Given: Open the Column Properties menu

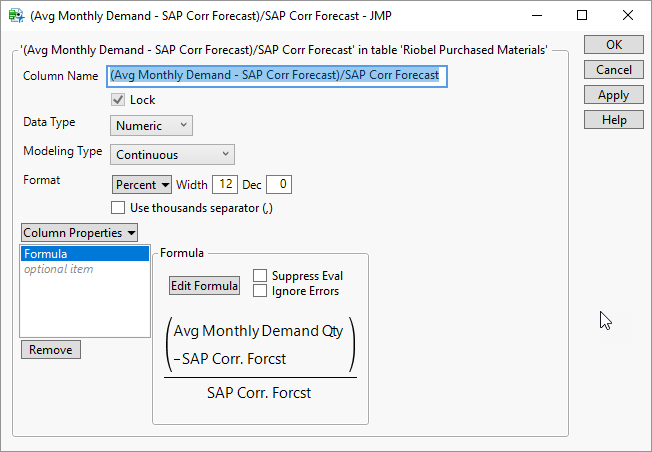Looking at the screenshot, I should point(79,233).
